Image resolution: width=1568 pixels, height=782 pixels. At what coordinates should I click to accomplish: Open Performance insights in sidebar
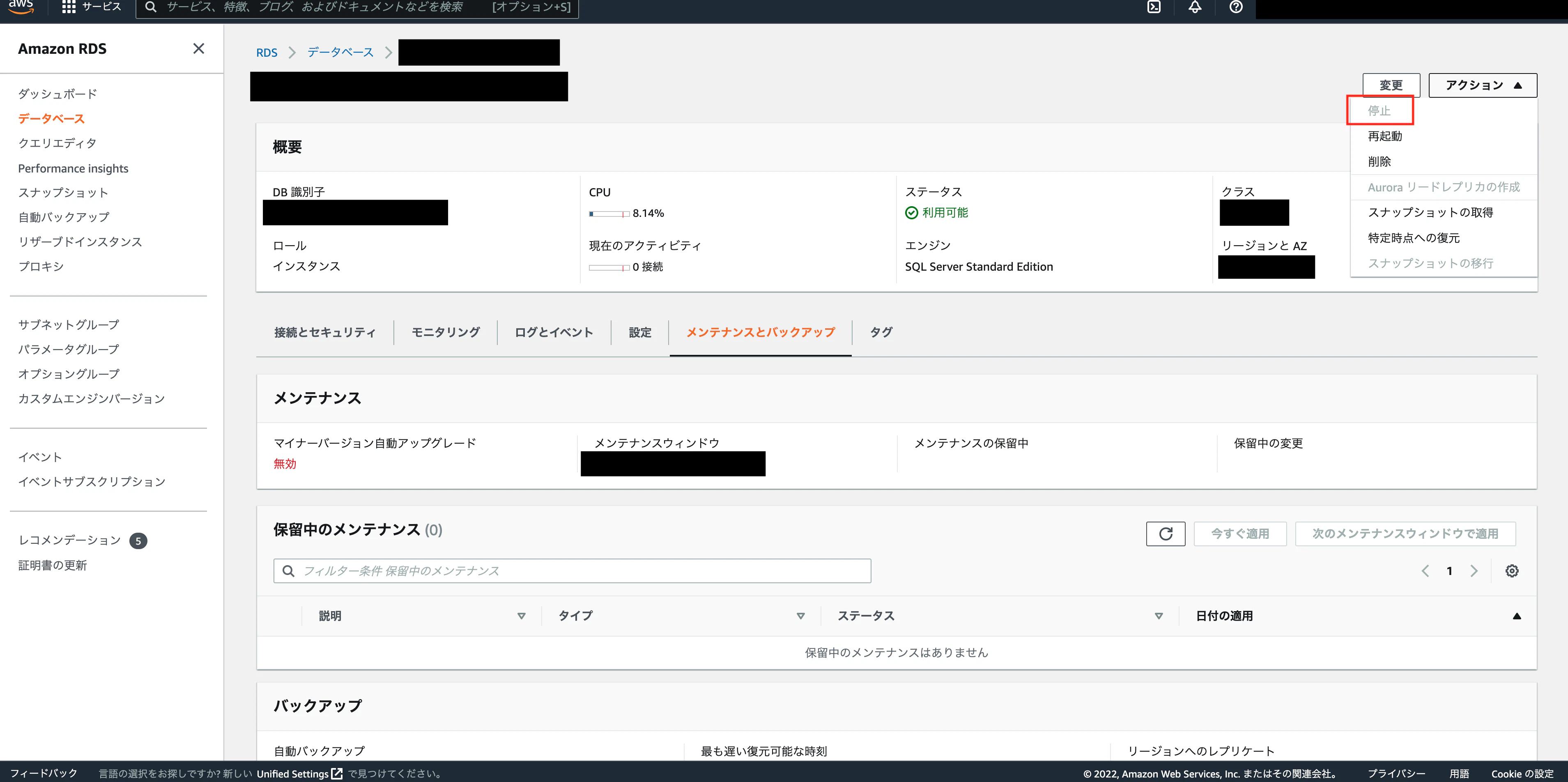point(73,168)
